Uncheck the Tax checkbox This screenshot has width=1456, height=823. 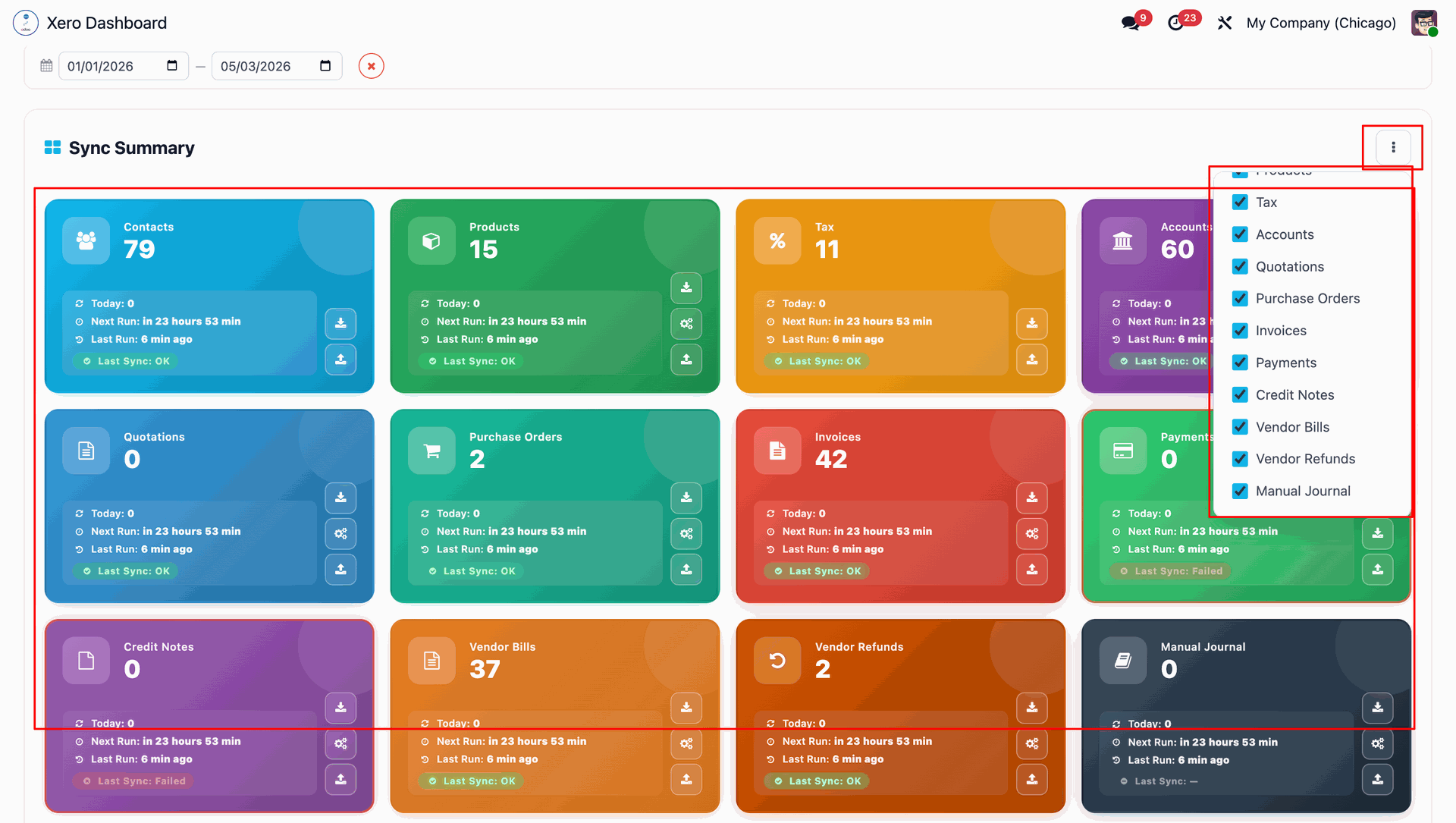tap(1240, 203)
